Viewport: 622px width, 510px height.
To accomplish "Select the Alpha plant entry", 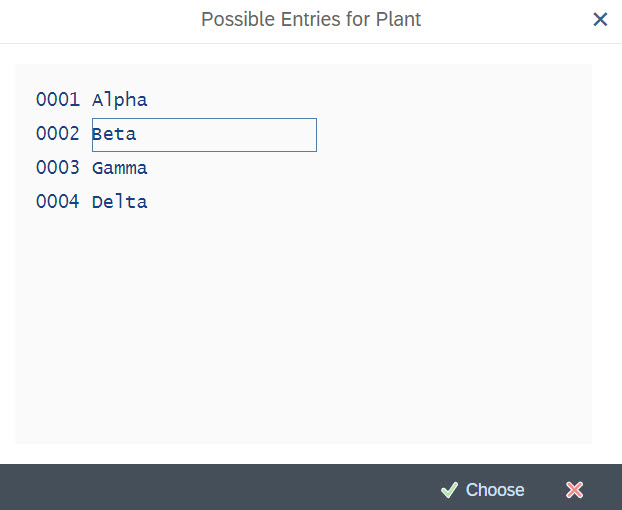I will [119, 100].
